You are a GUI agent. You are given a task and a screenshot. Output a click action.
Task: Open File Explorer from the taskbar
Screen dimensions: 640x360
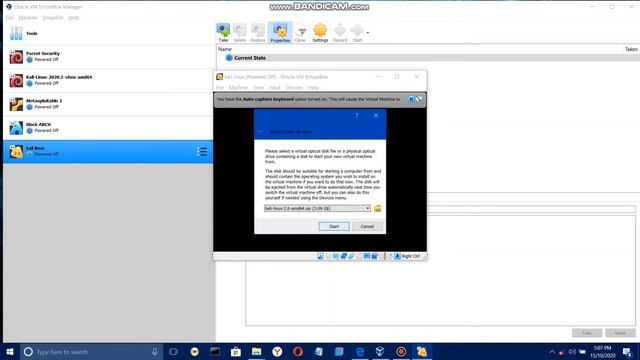[256, 352]
